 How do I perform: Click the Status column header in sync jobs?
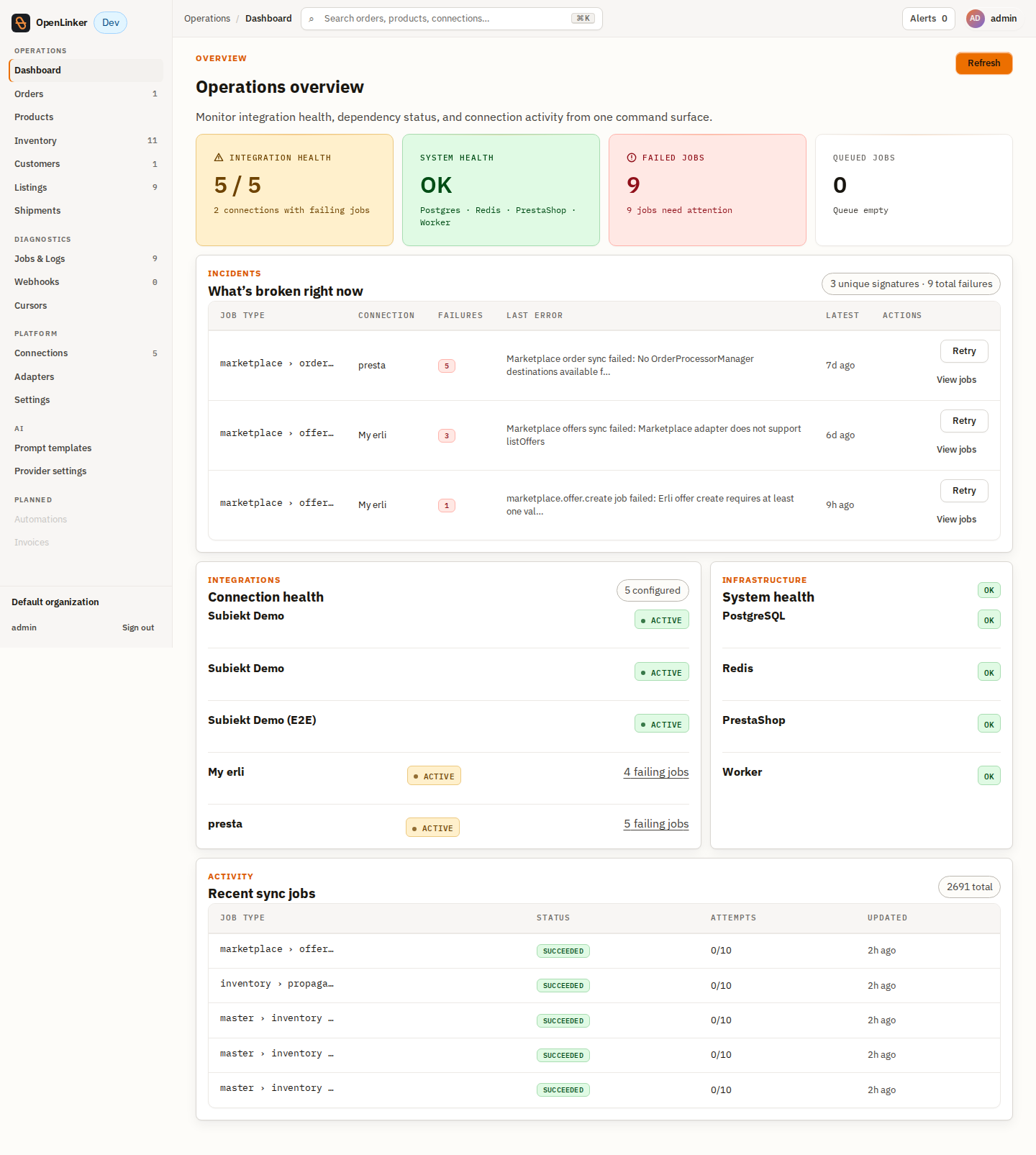(x=553, y=918)
